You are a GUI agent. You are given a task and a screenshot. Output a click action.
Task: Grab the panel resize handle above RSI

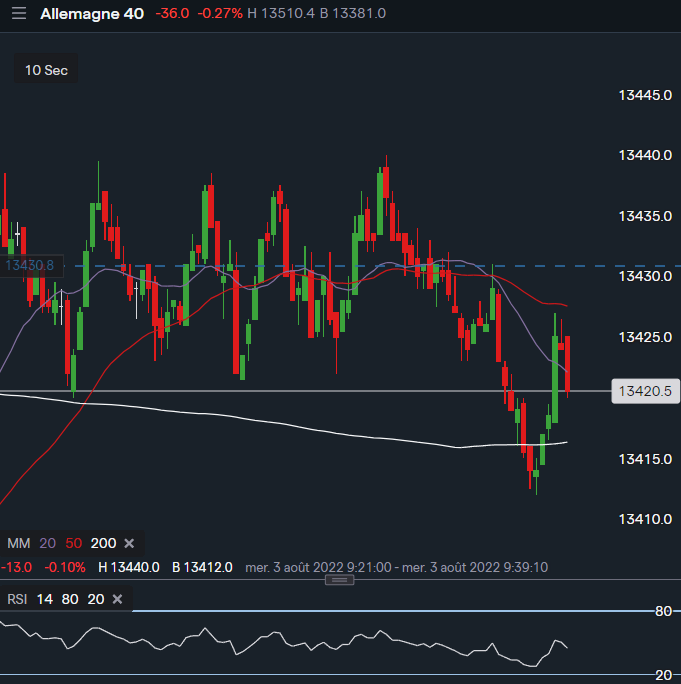click(339, 580)
